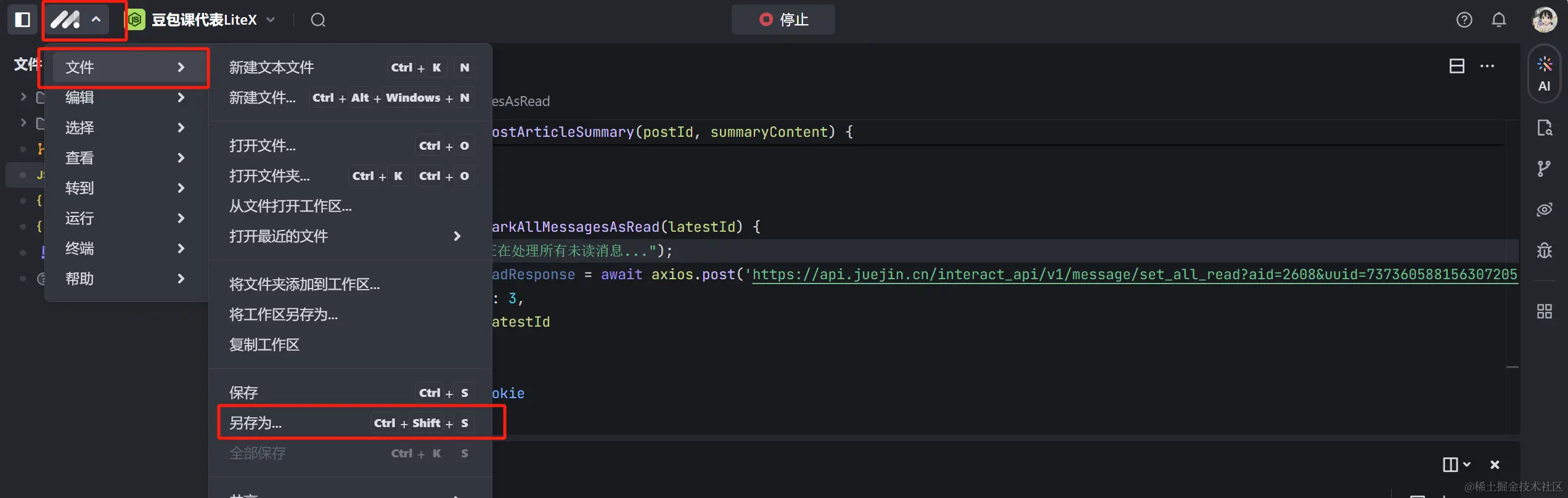The width and height of the screenshot is (1568, 498).
Task: Open the extensions grid icon
Action: pos(1545,311)
